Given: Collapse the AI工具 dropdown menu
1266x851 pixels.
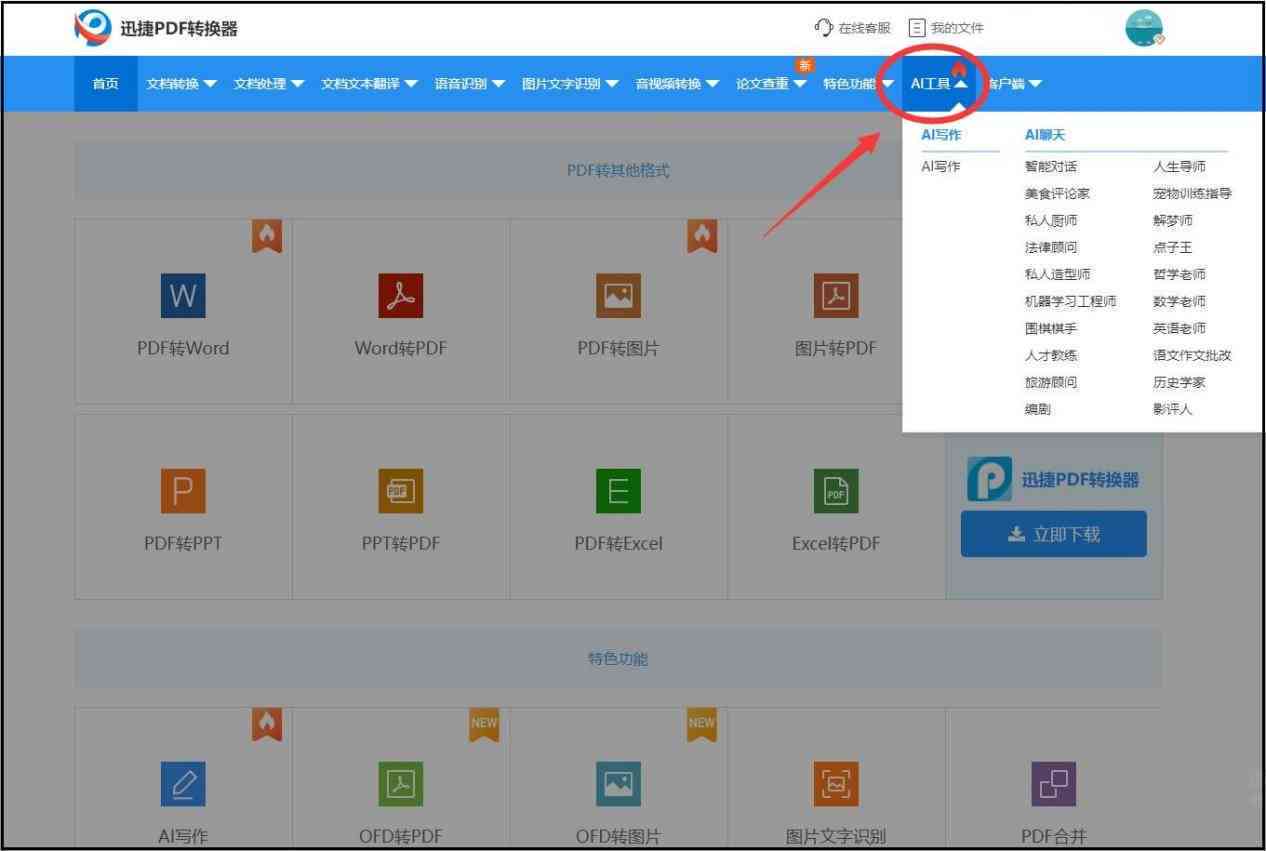Looking at the screenshot, I should [939, 84].
